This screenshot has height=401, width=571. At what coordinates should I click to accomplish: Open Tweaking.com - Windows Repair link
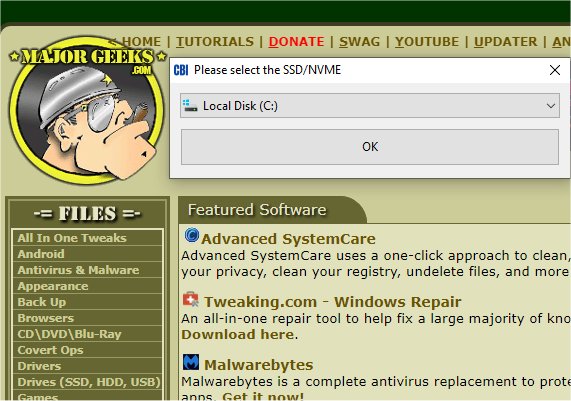[x=332, y=302]
